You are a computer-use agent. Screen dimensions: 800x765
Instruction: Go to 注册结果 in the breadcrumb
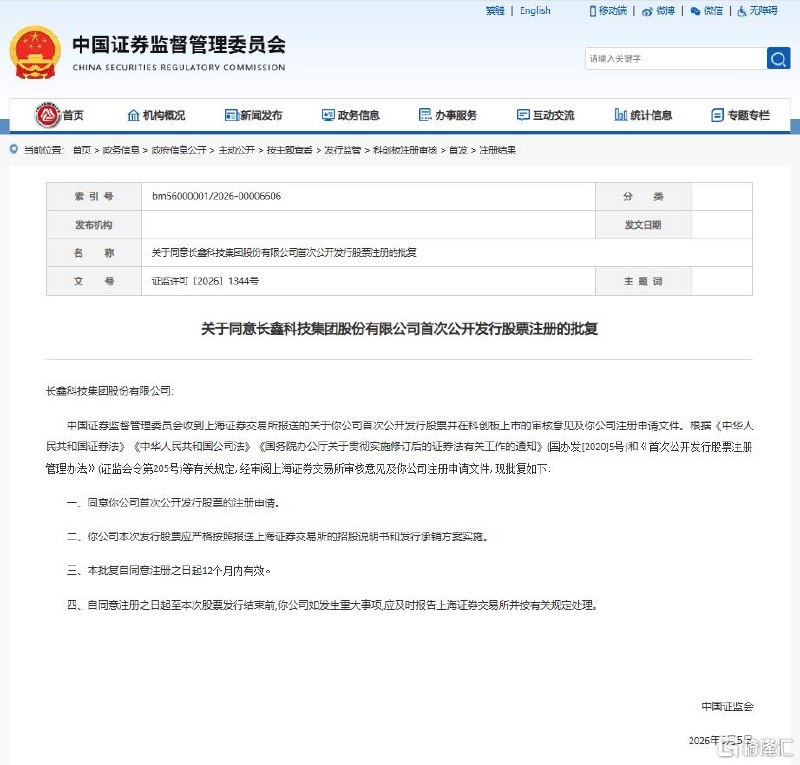tap(497, 150)
